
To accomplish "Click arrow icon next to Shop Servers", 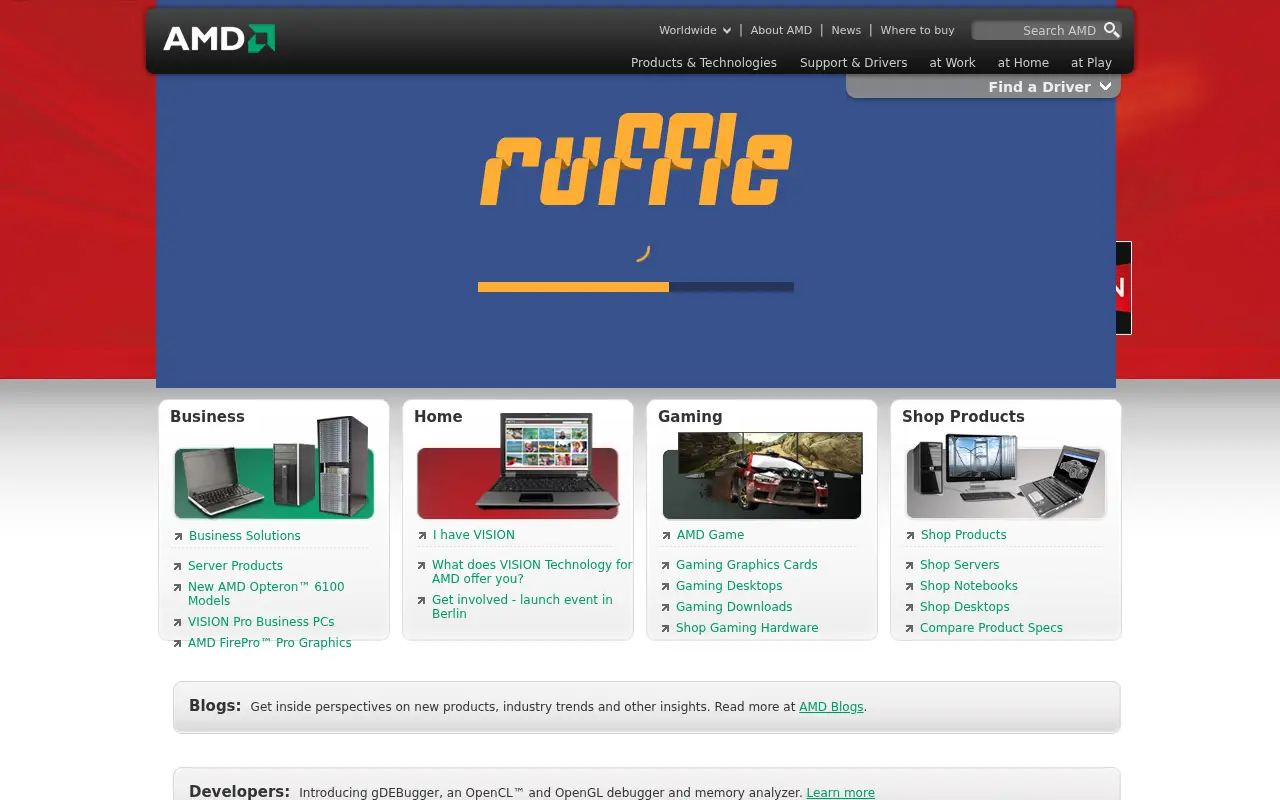I will [910, 566].
